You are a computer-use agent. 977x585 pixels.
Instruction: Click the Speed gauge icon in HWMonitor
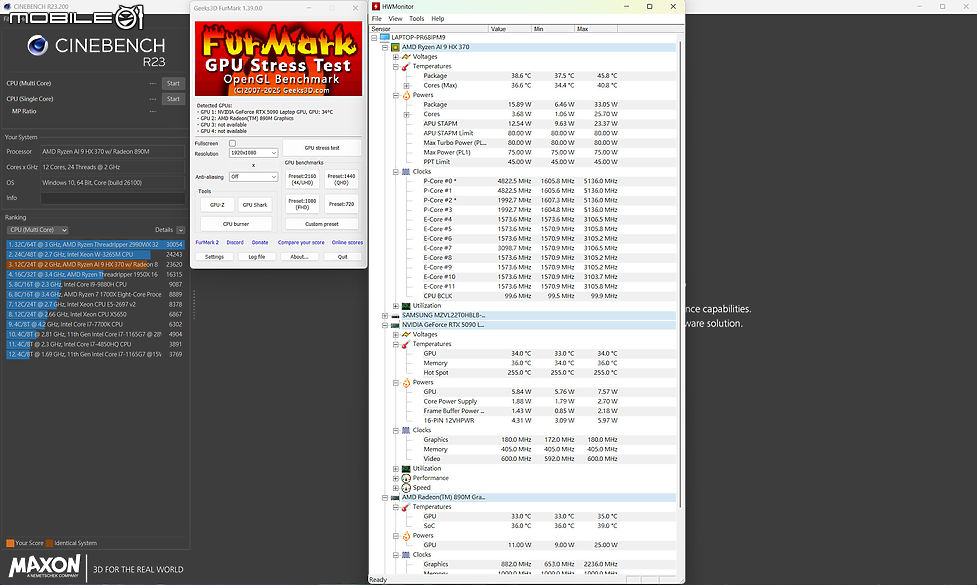tap(406, 488)
